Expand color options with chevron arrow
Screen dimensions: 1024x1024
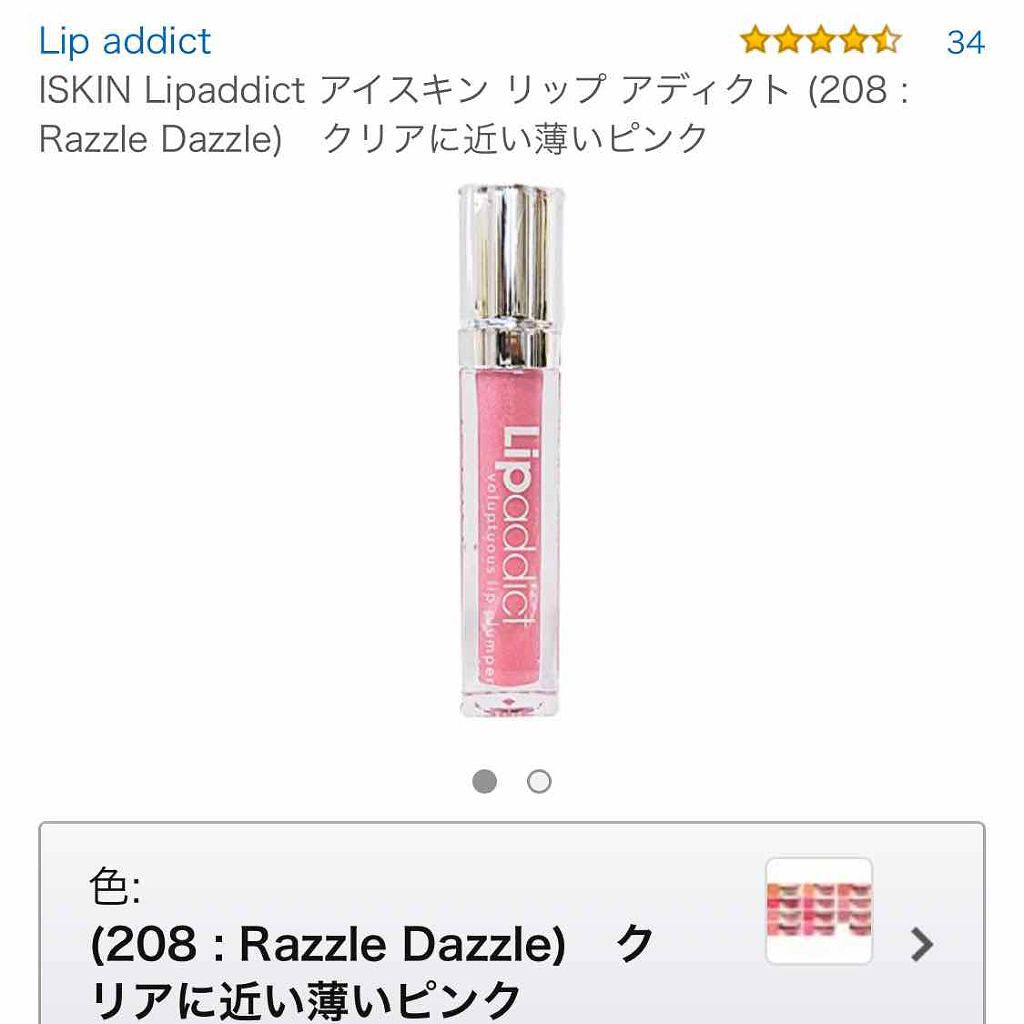coord(921,944)
